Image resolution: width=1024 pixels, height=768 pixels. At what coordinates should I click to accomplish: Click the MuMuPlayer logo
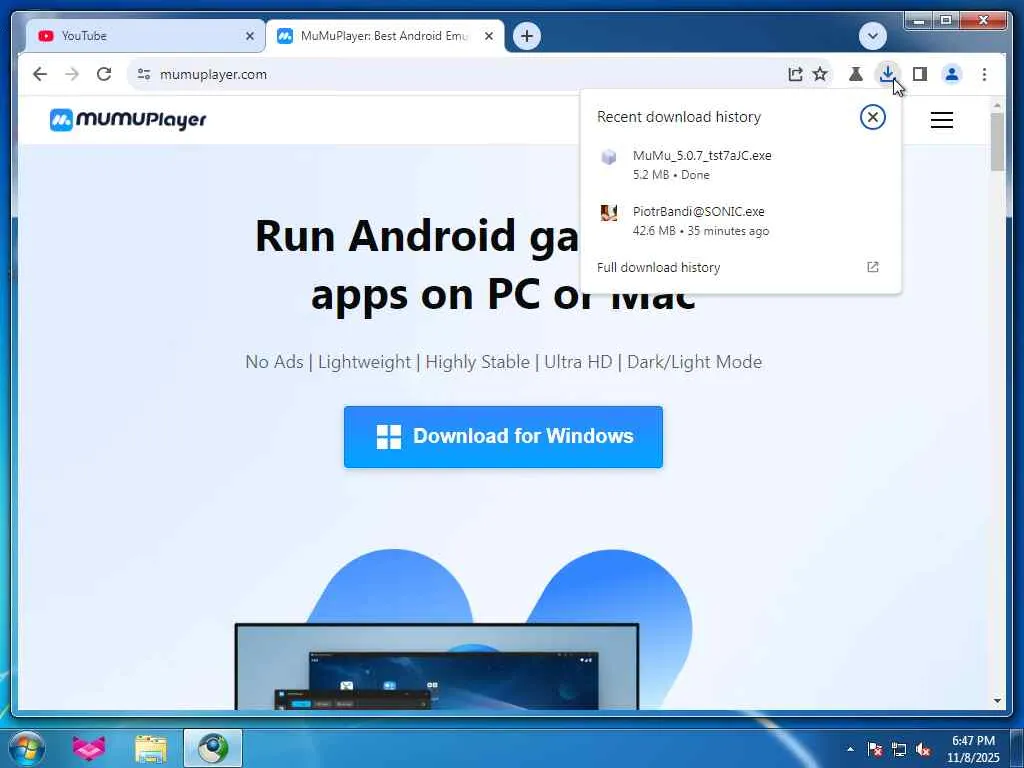pyautogui.click(x=128, y=120)
